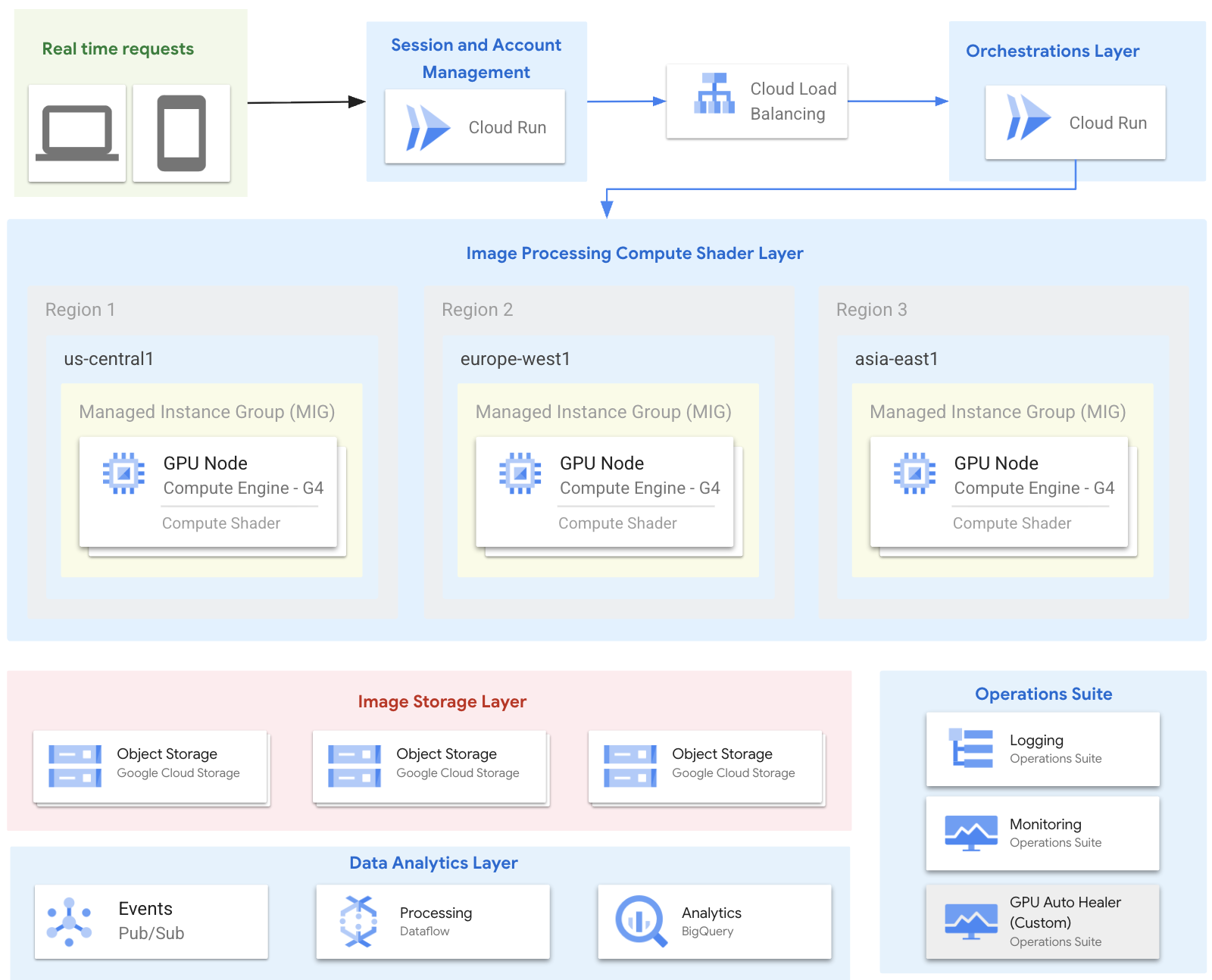
Task: Click the BigQuery Analytics icon
Action: point(641,922)
